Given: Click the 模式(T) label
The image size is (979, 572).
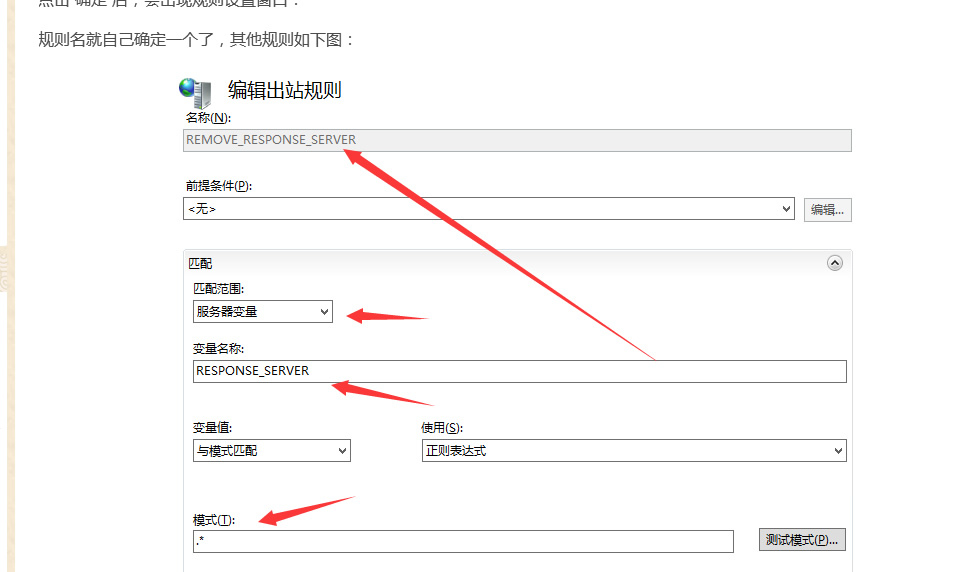Looking at the screenshot, I should point(212,520).
